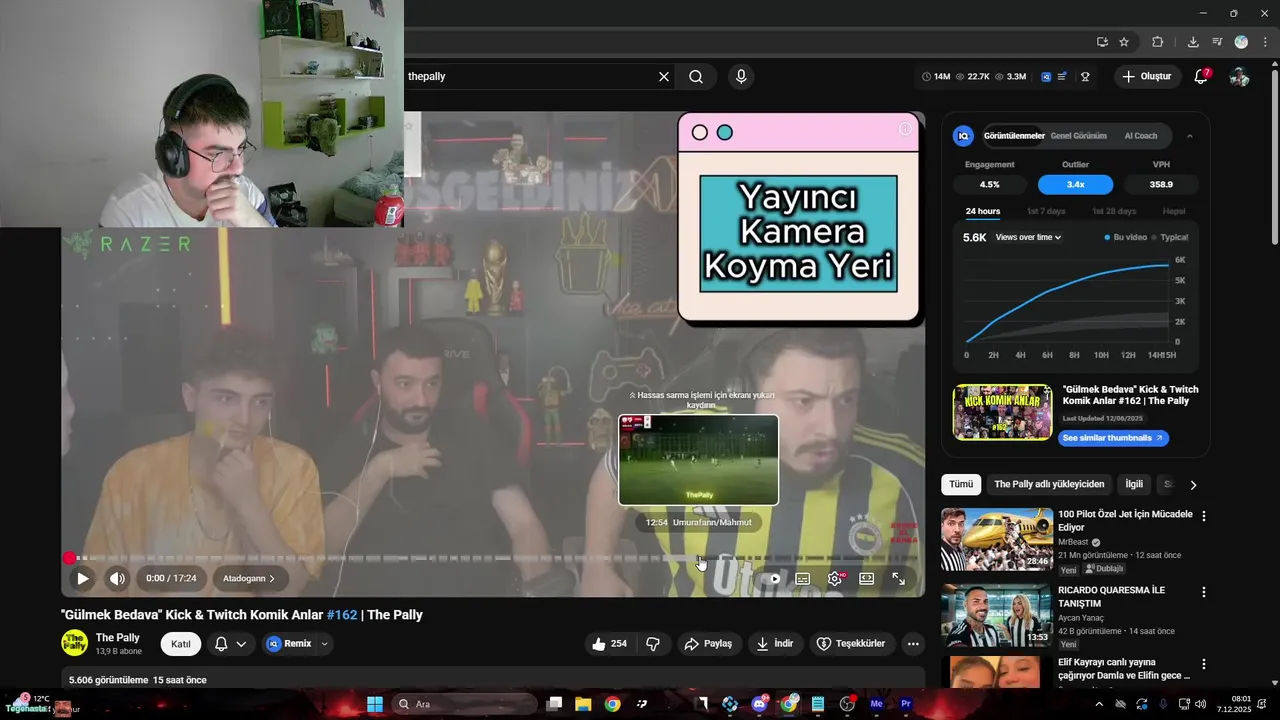Click See similar thumbnails button

coord(1113,438)
